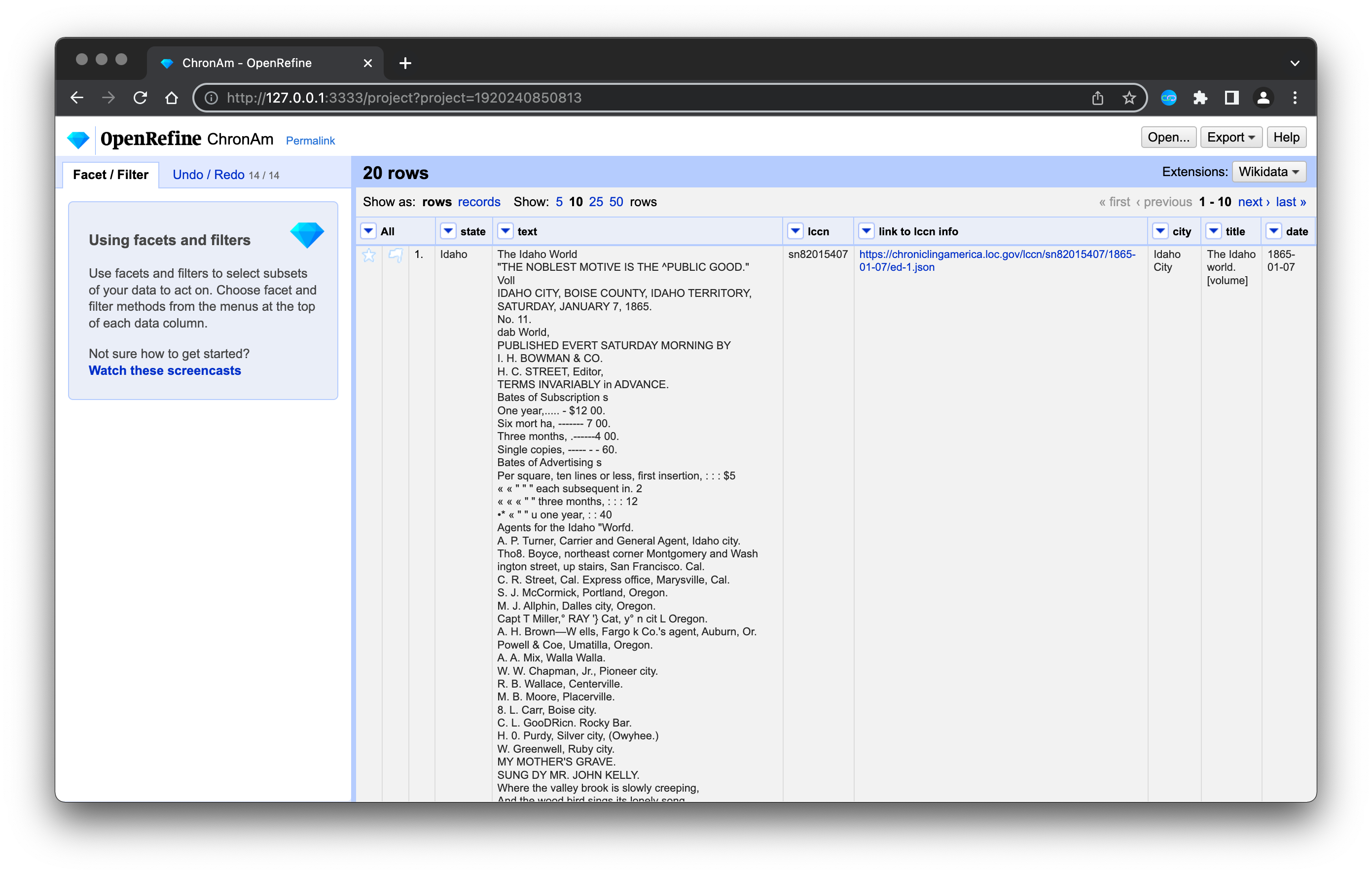Show 25 rows per page
This screenshot has width=1372, height=875.
(596, 202)
